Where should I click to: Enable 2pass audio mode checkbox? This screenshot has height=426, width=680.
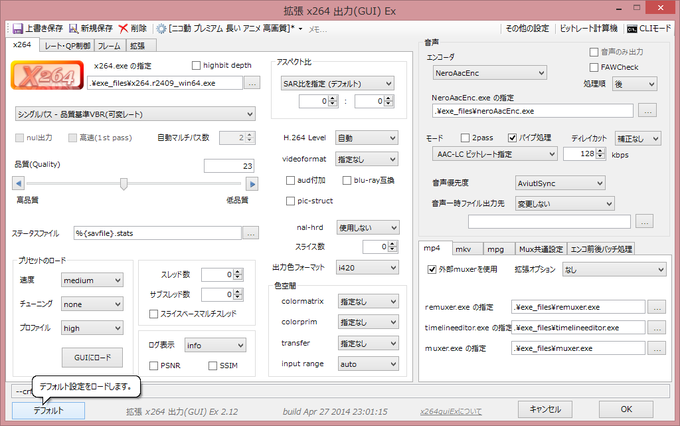[465, 138]
